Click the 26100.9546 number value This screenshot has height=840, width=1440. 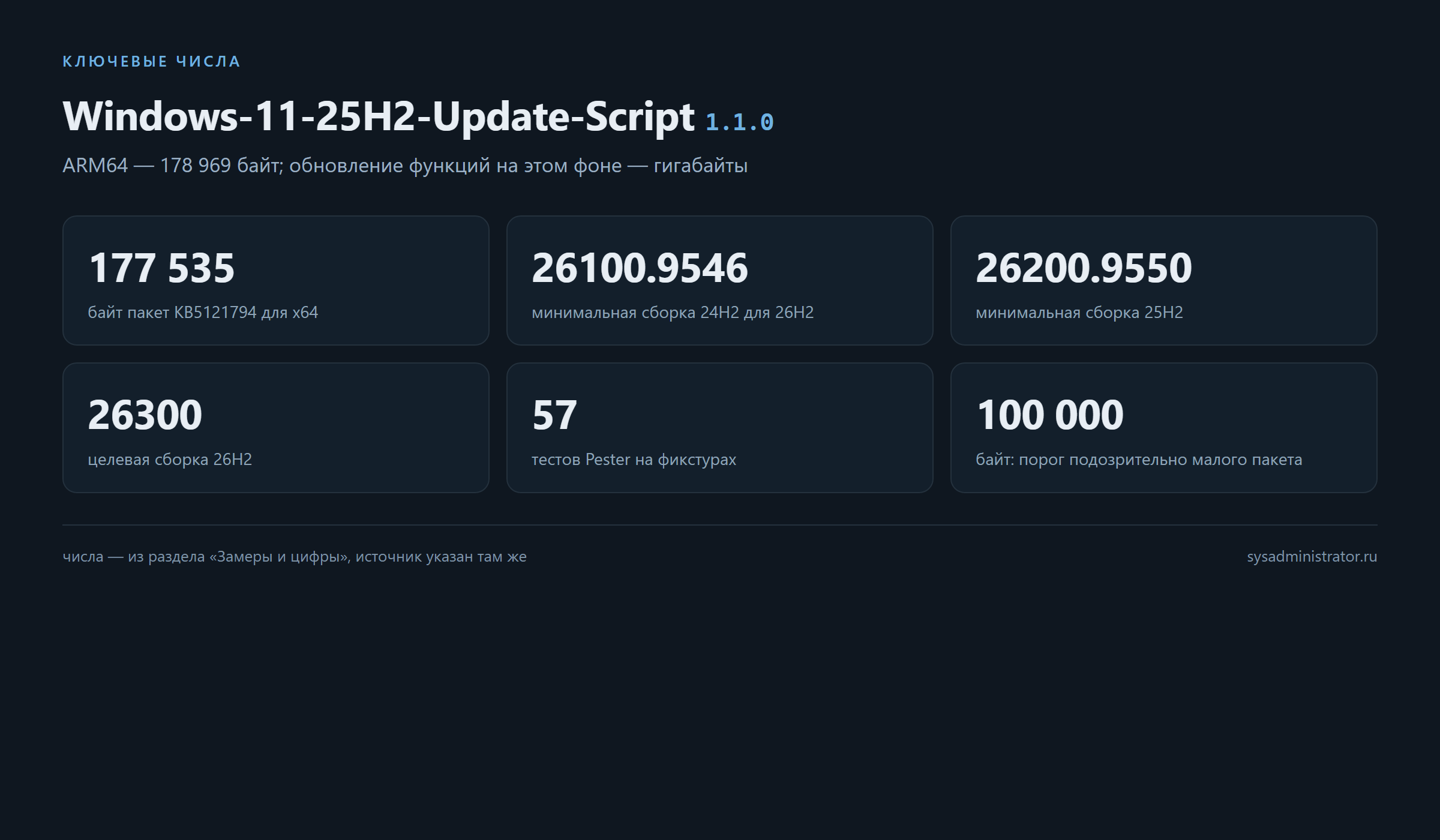click(x=640, y=268)
